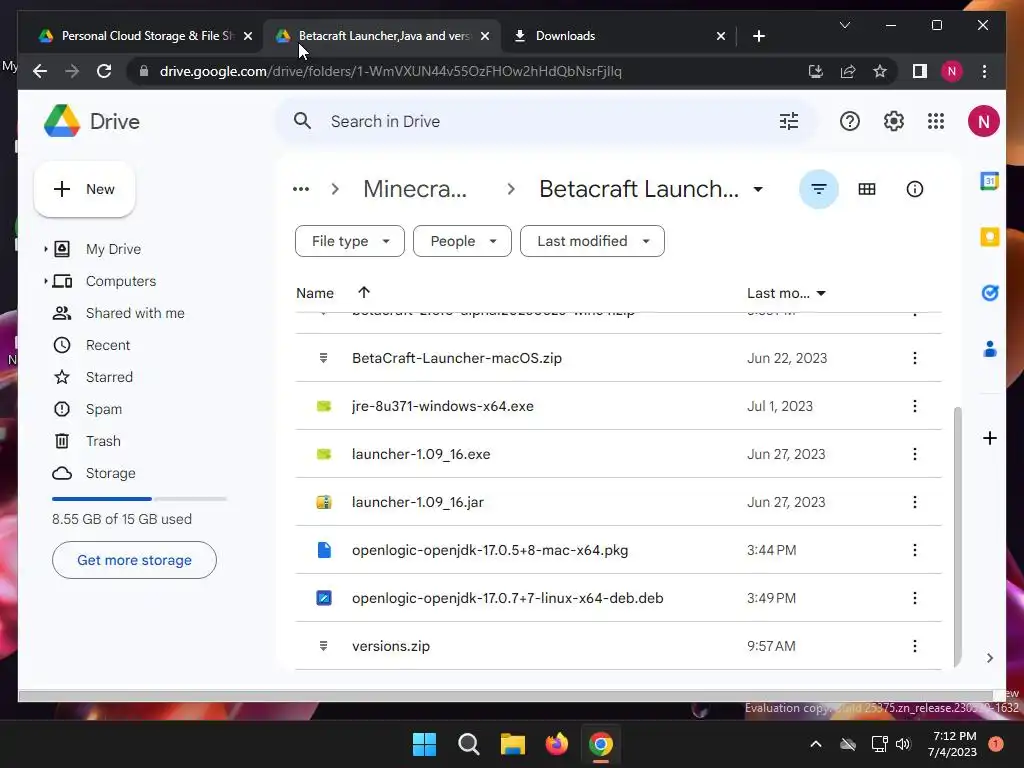Open Last modified filter dropdown
The image size is (1024, 768).
click(x=592, y=241)
